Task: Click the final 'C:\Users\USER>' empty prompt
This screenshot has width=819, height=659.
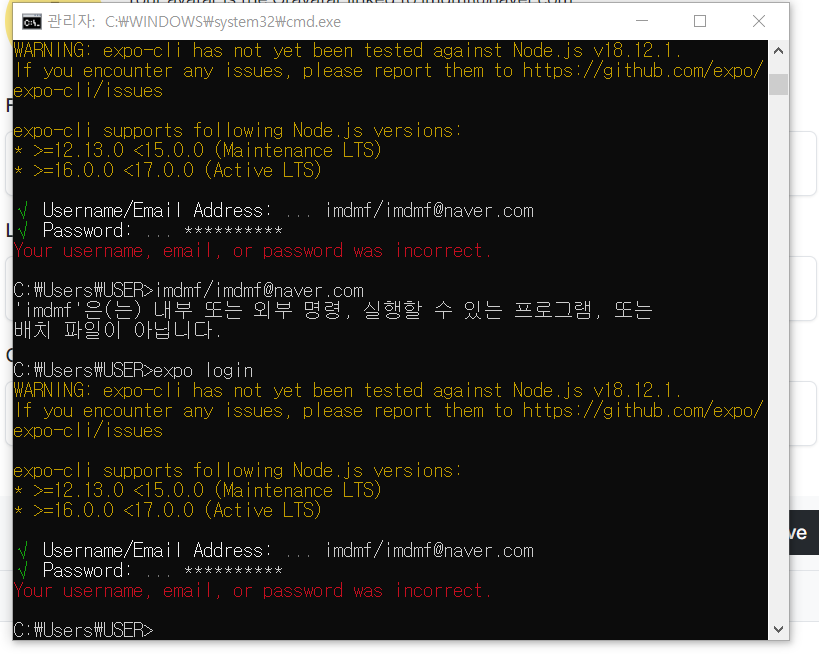Action: 83,630
